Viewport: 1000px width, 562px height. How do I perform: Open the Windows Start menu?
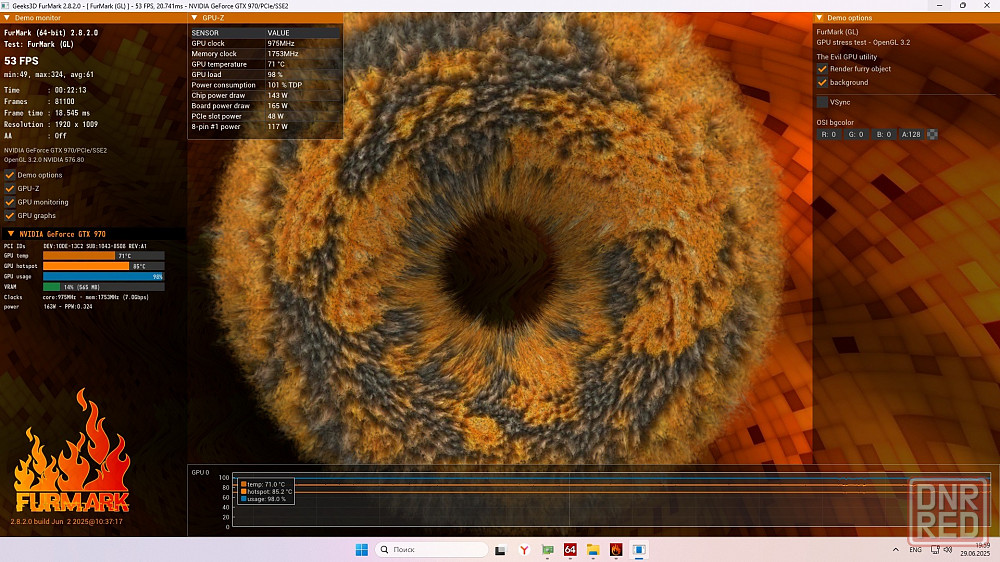[x=362, y=550]
